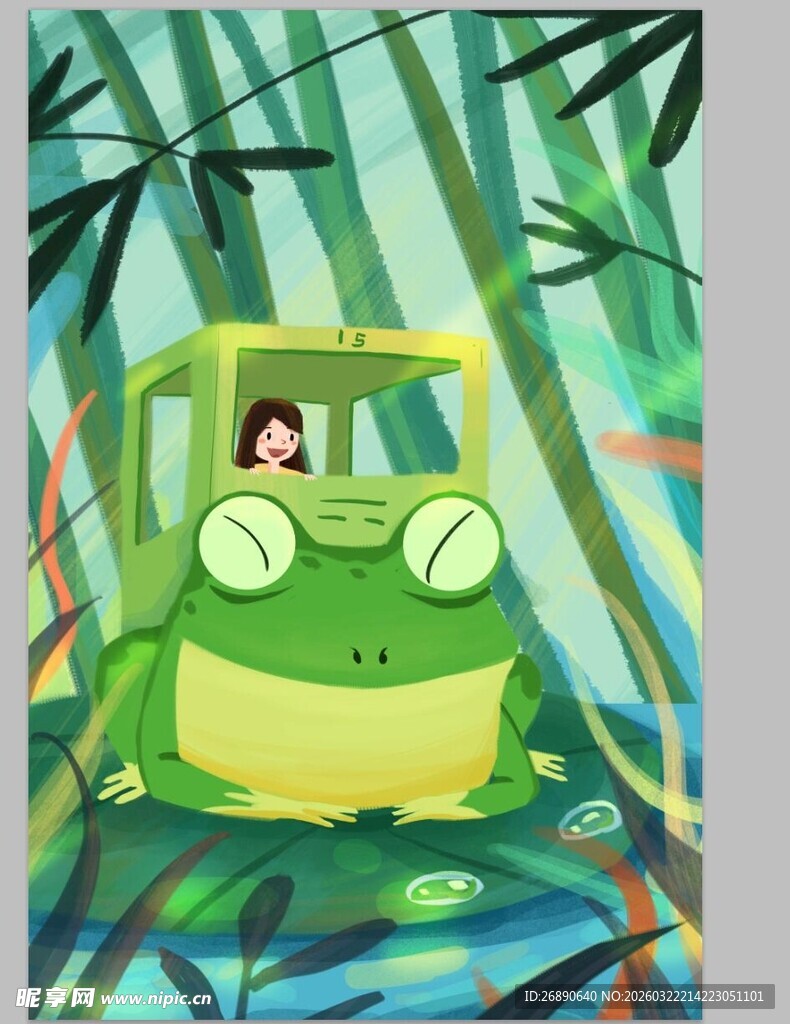Click the small water droplet near the frog
Image resolution: width=790 pixels, height=1024 pixels.
[x=588, y=820]
